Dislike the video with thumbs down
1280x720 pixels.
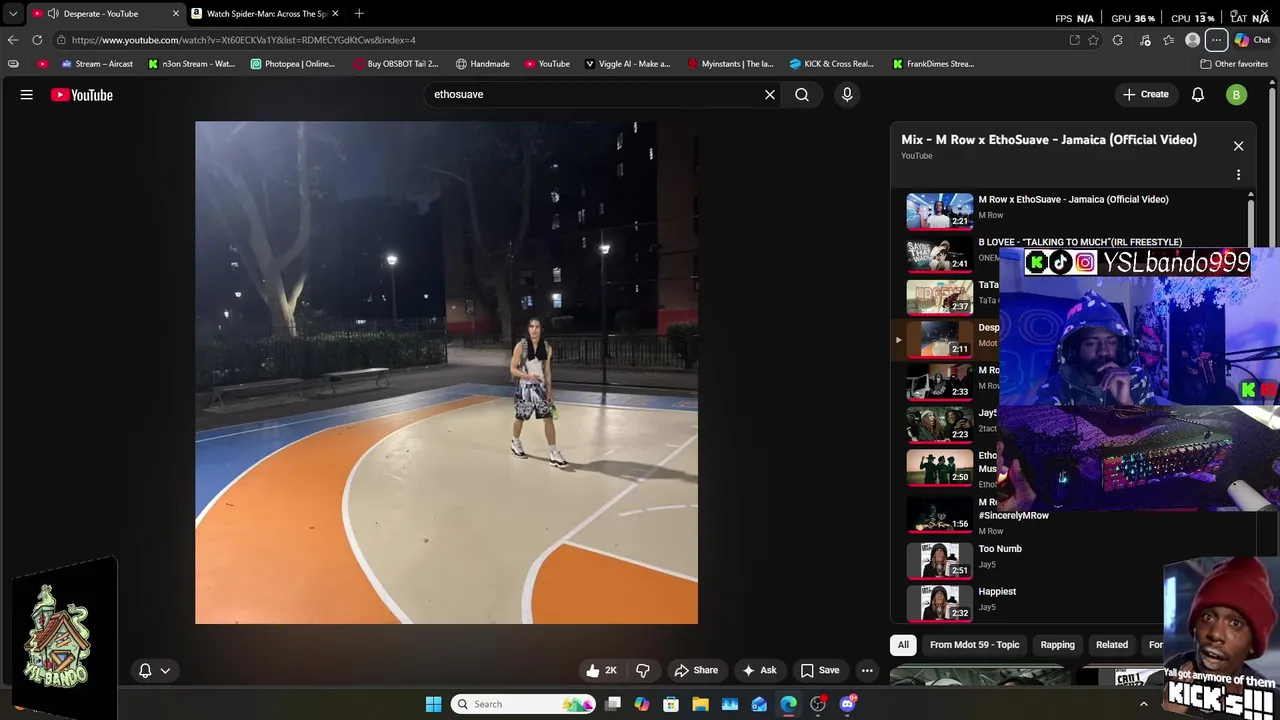point(643,671)
